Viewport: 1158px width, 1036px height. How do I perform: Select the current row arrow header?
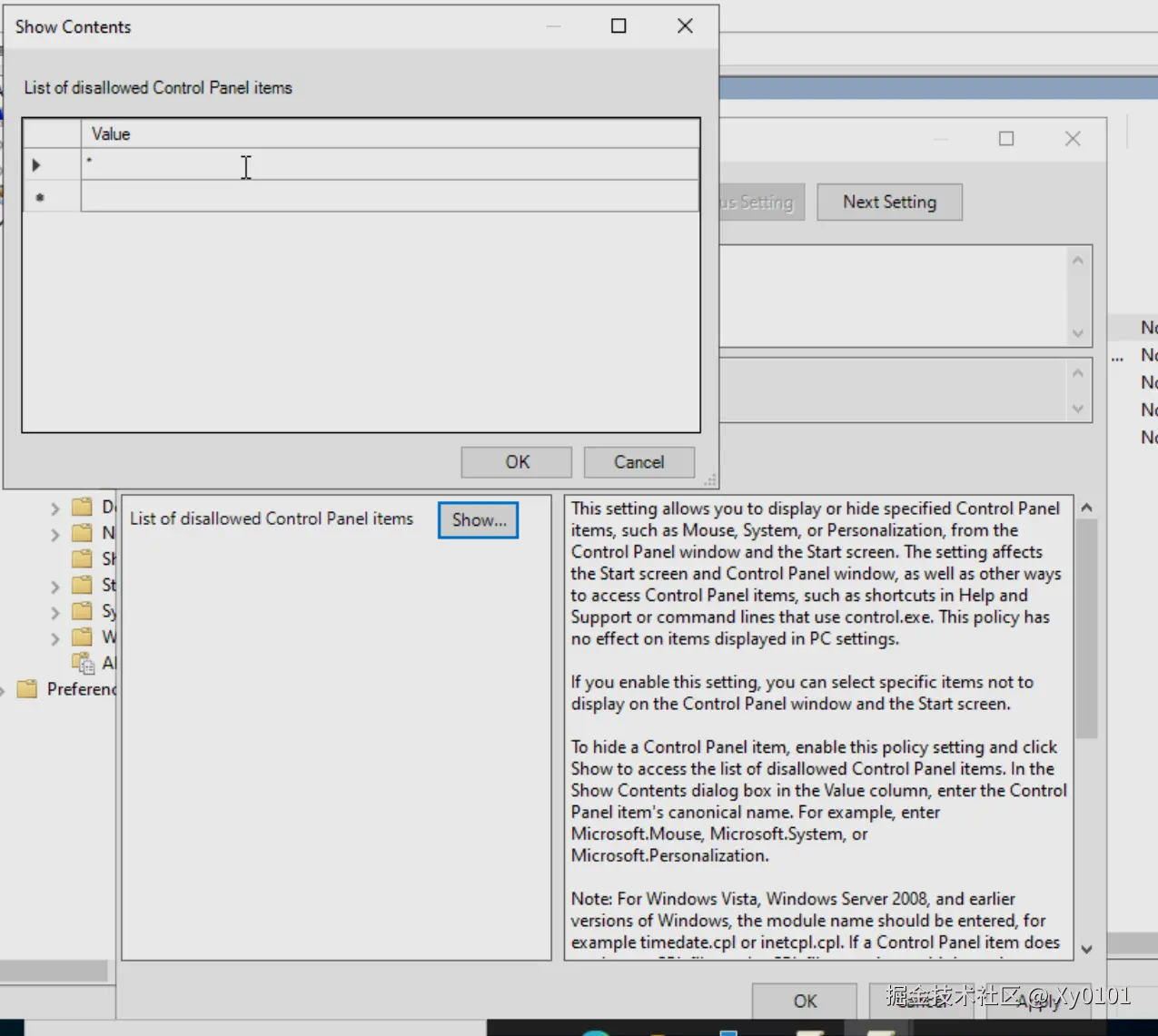52,164
